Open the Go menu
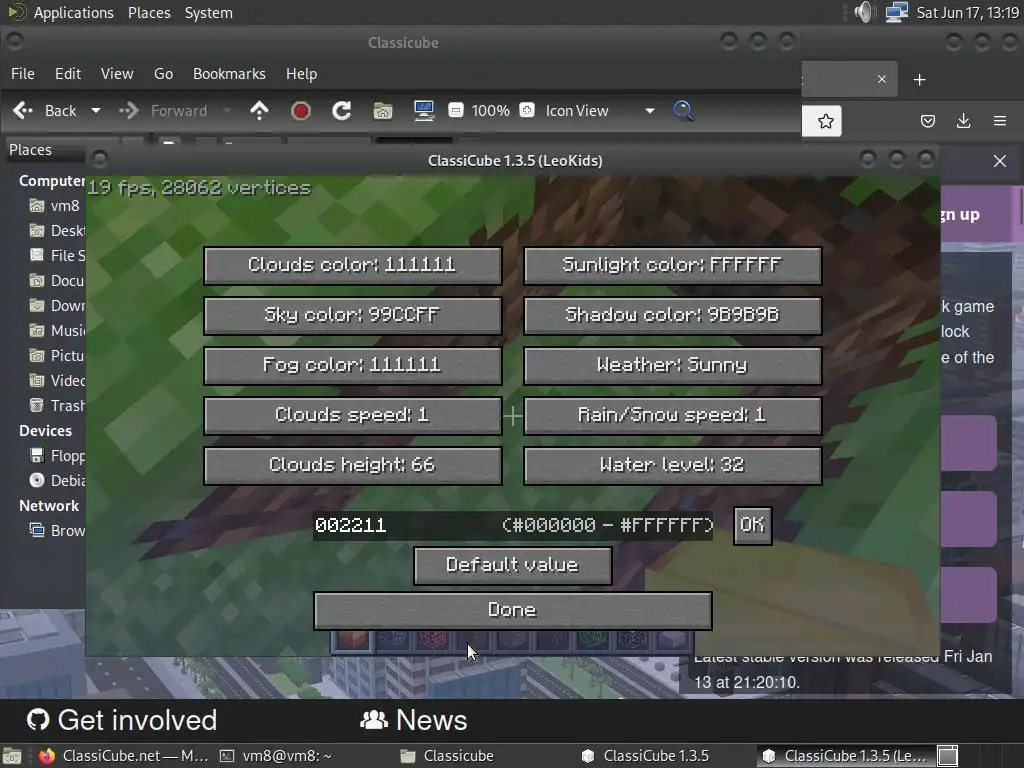The width and height of the screenshot is (1024, 768). [163, 74]
